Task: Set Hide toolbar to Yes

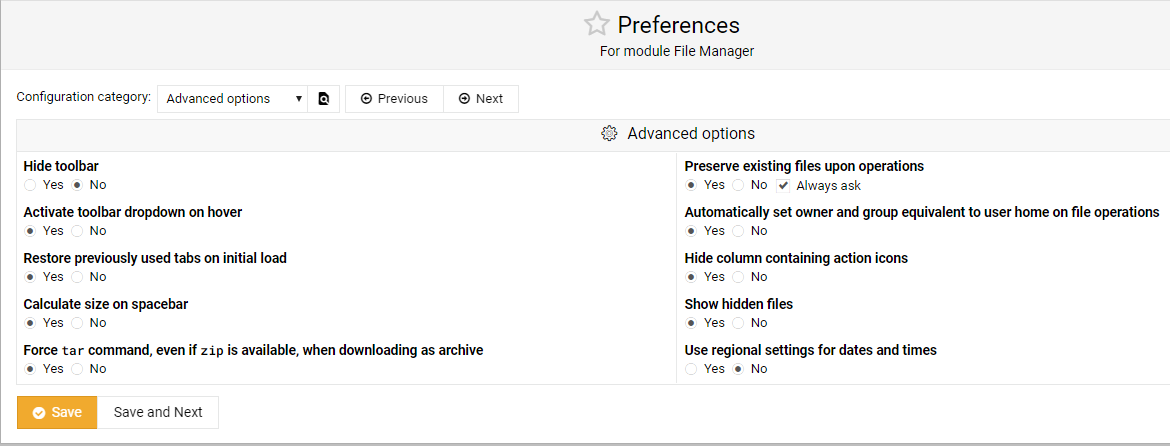Action: pos(30,184)
